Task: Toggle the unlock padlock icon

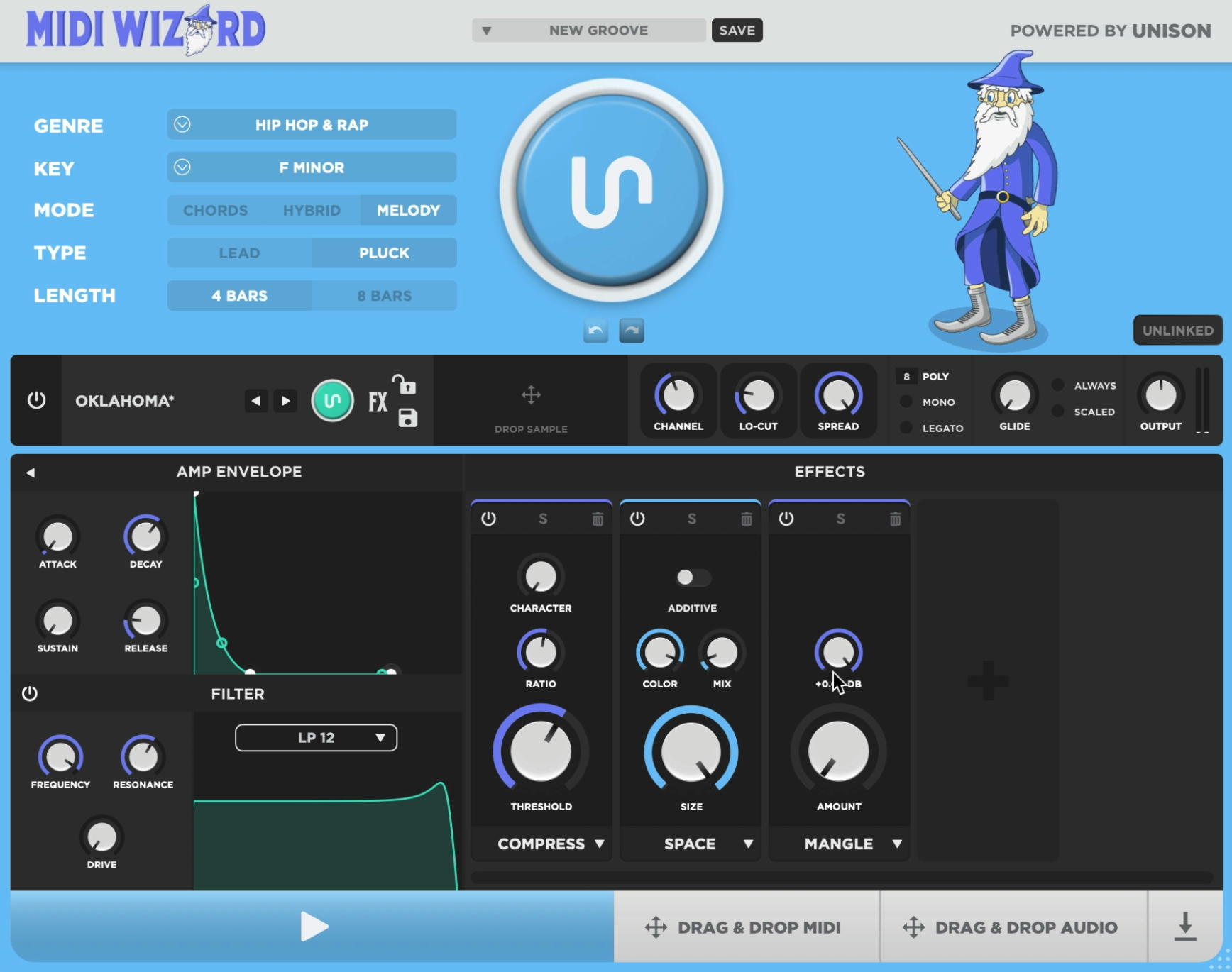Action: point(405,384)
